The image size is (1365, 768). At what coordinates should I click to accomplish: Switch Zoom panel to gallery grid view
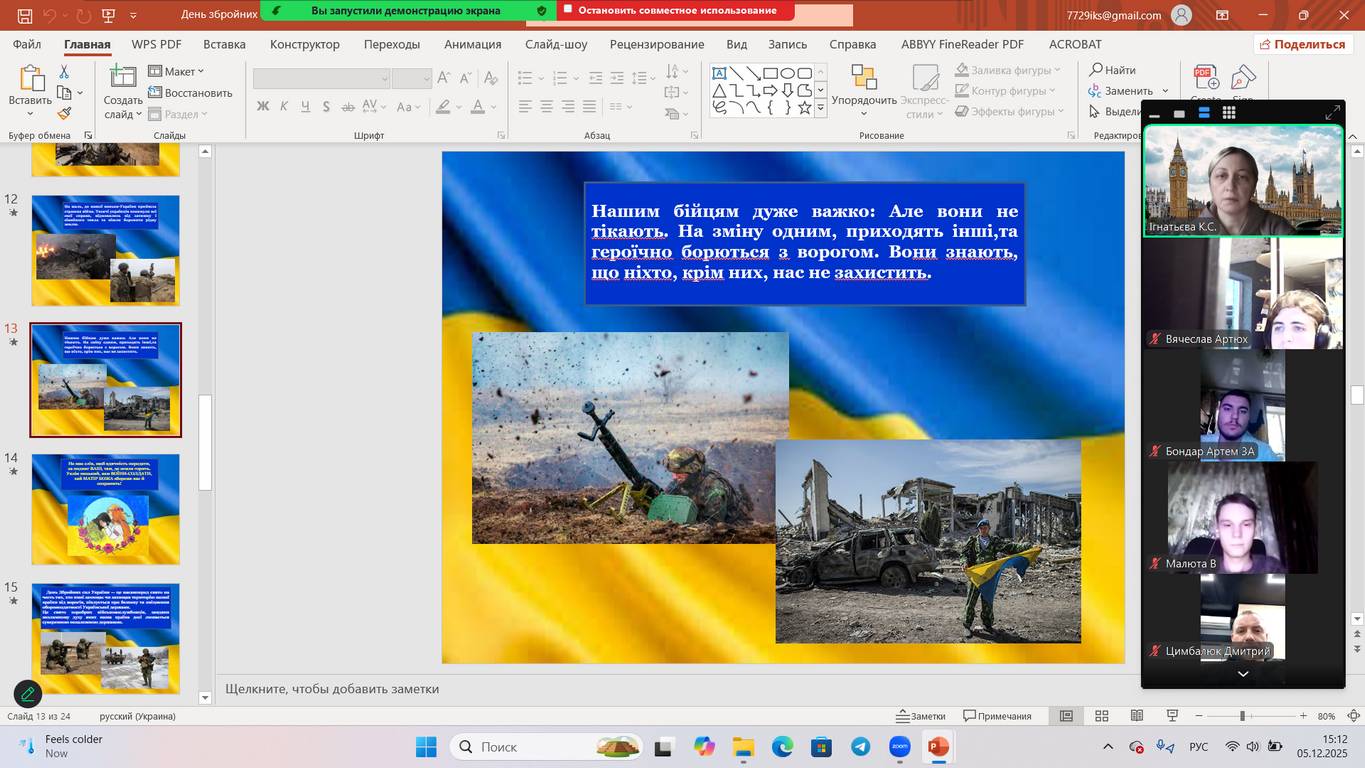click(1228, 113)
